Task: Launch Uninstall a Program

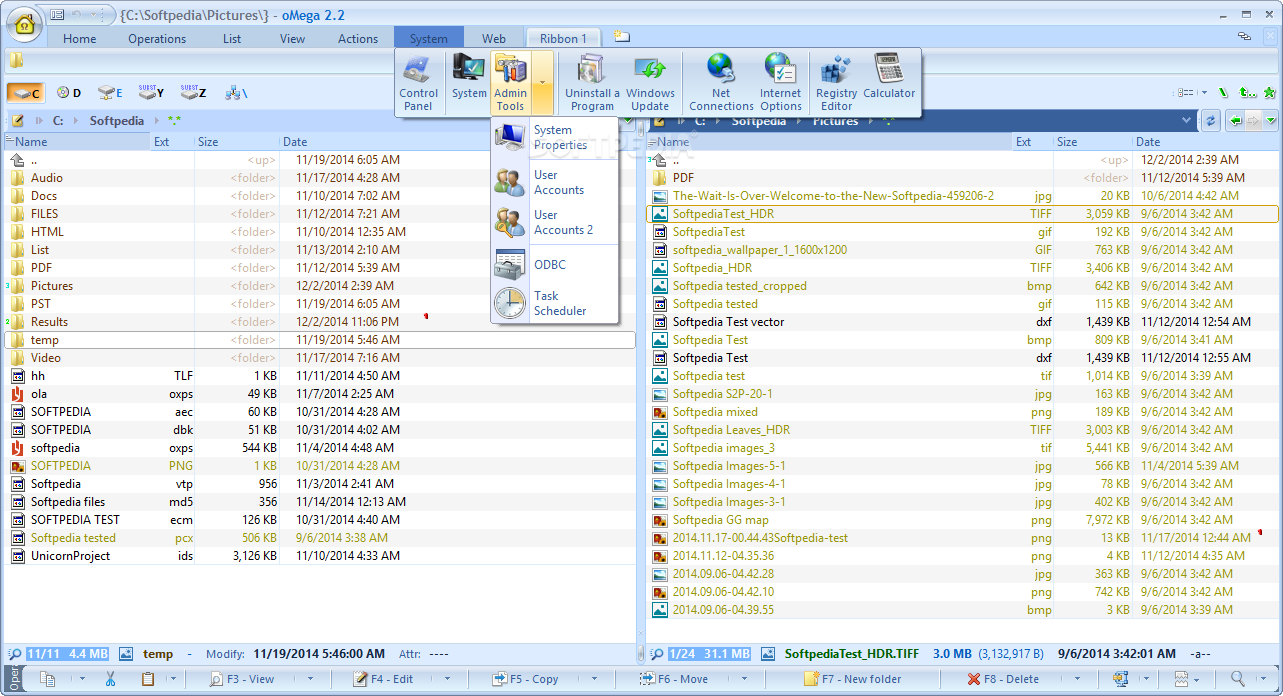Action: point(592,83)
